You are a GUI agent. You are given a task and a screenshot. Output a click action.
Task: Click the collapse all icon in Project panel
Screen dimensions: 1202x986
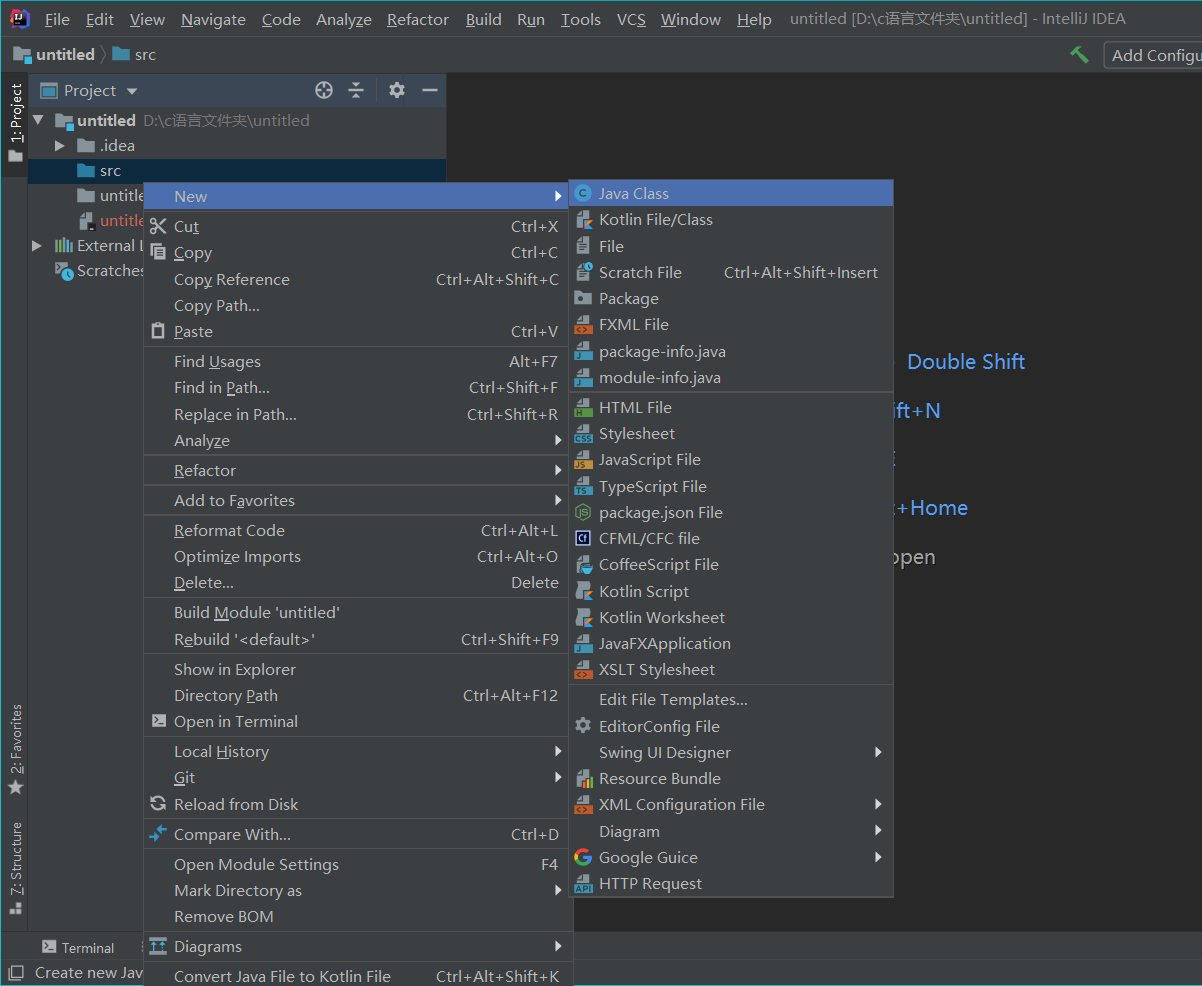pos(356,90)
